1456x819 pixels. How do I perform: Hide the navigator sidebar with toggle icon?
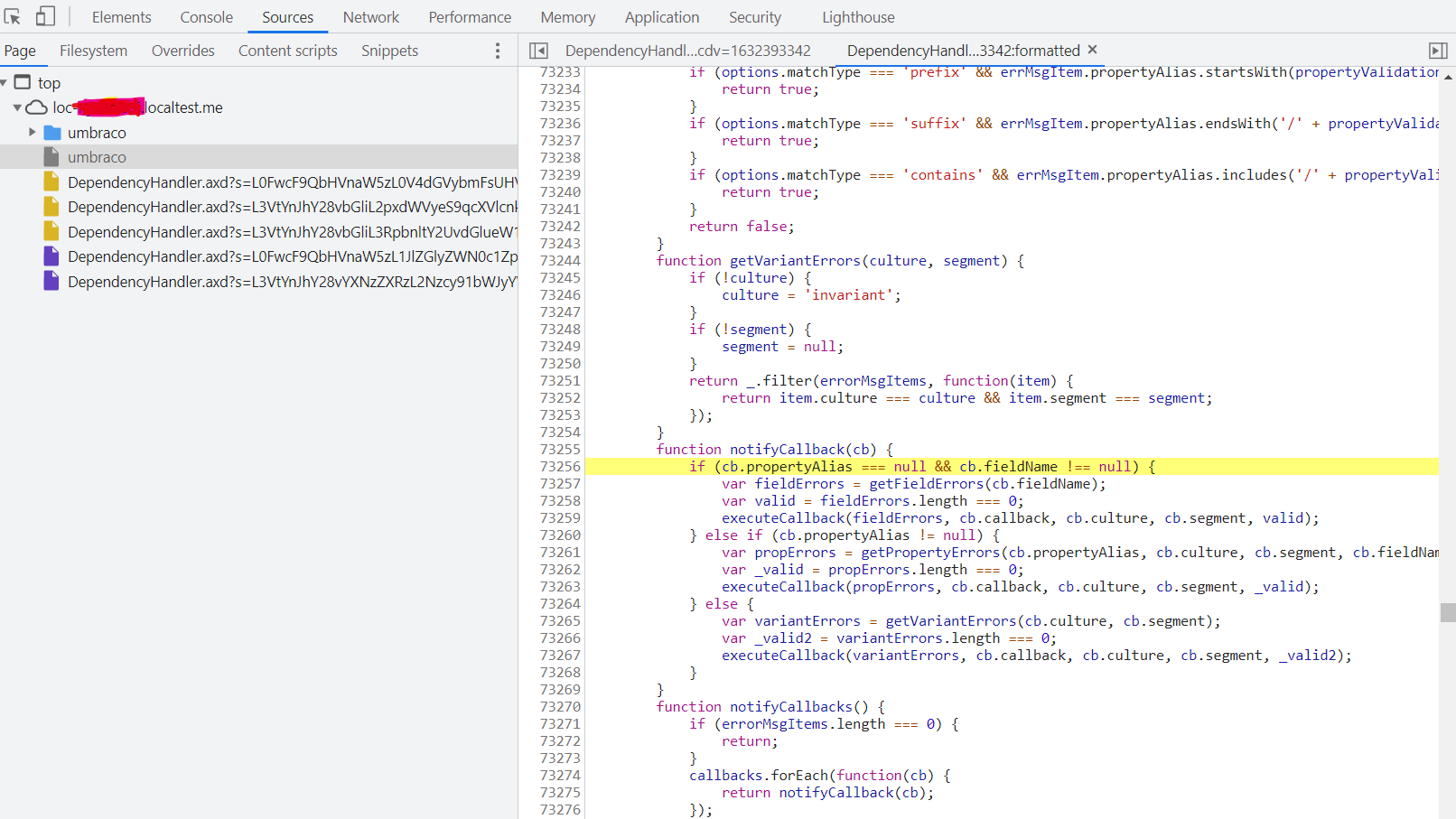pos(538,51)
